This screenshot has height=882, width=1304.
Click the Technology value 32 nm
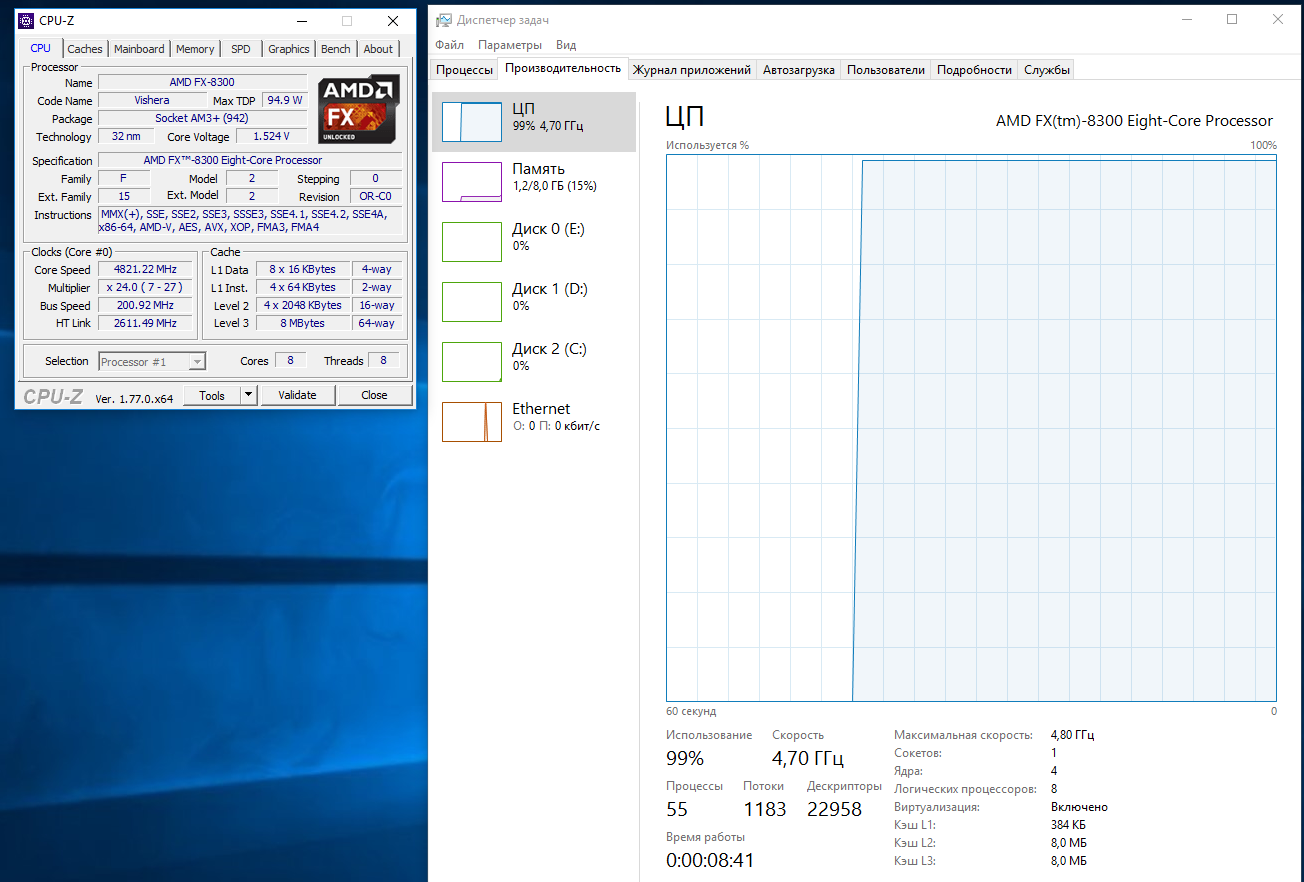coord(126,137)
